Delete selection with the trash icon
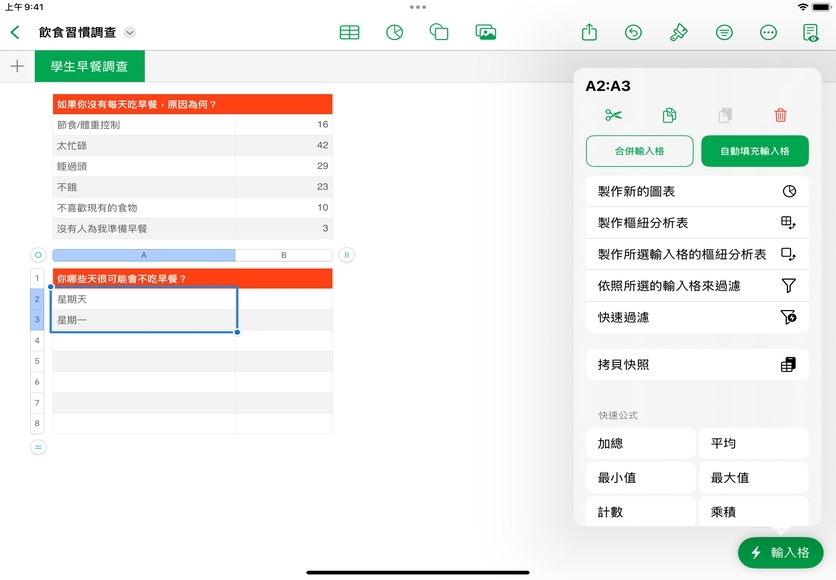This screenshot has height=580, width=836. pyautogui.click(x=780, y=116)
